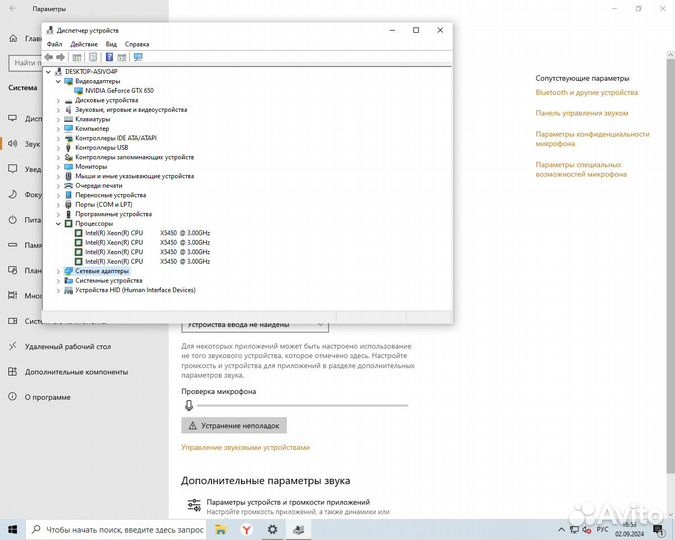This screenshot has width=675, height=540.
Task: Click the РУС language indicator
Action: pyautogui.click(x=602, y=529)
